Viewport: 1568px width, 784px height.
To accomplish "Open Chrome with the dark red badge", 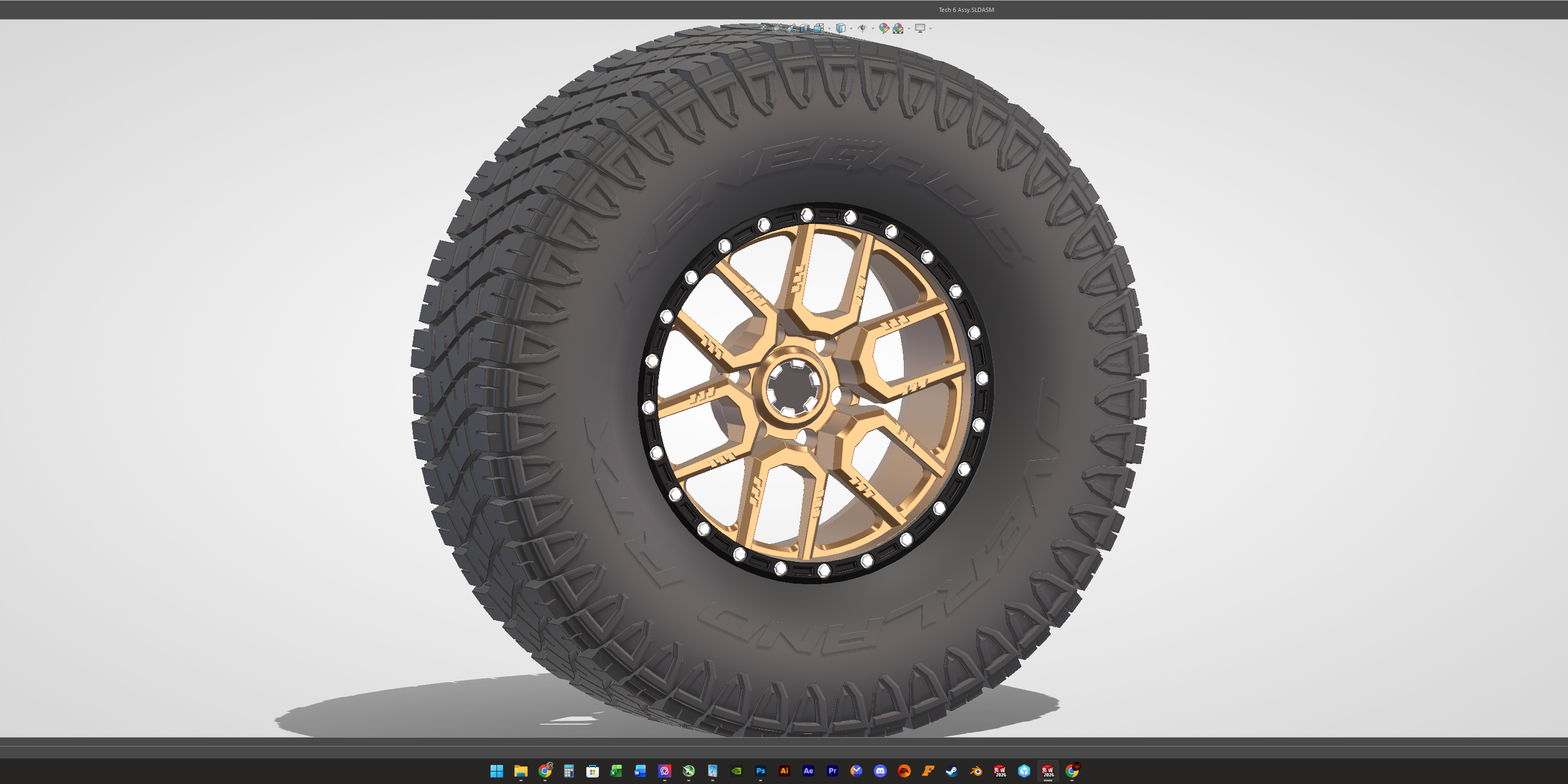I will click(1073, 771).
